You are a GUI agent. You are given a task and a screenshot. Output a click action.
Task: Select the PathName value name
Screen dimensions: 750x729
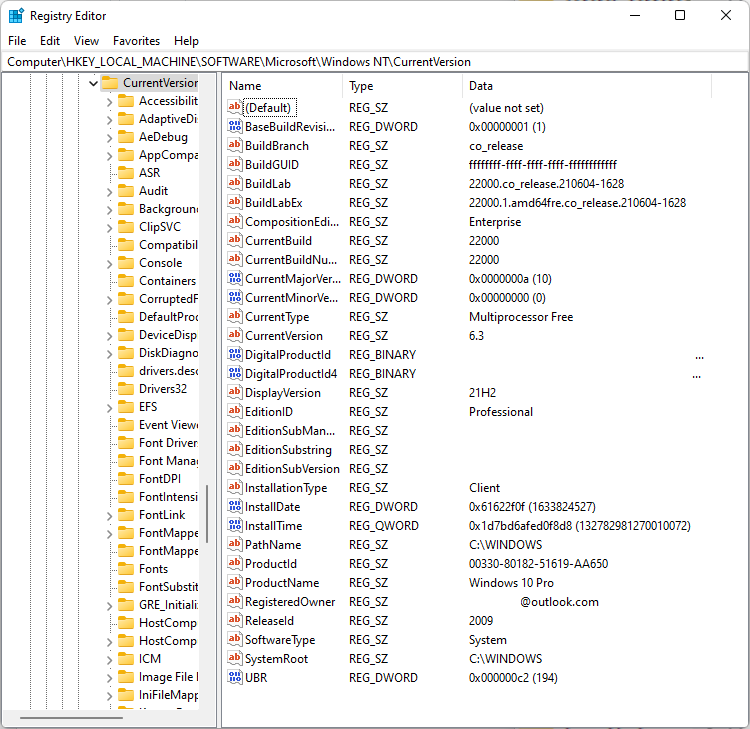(x=273, y=544)
